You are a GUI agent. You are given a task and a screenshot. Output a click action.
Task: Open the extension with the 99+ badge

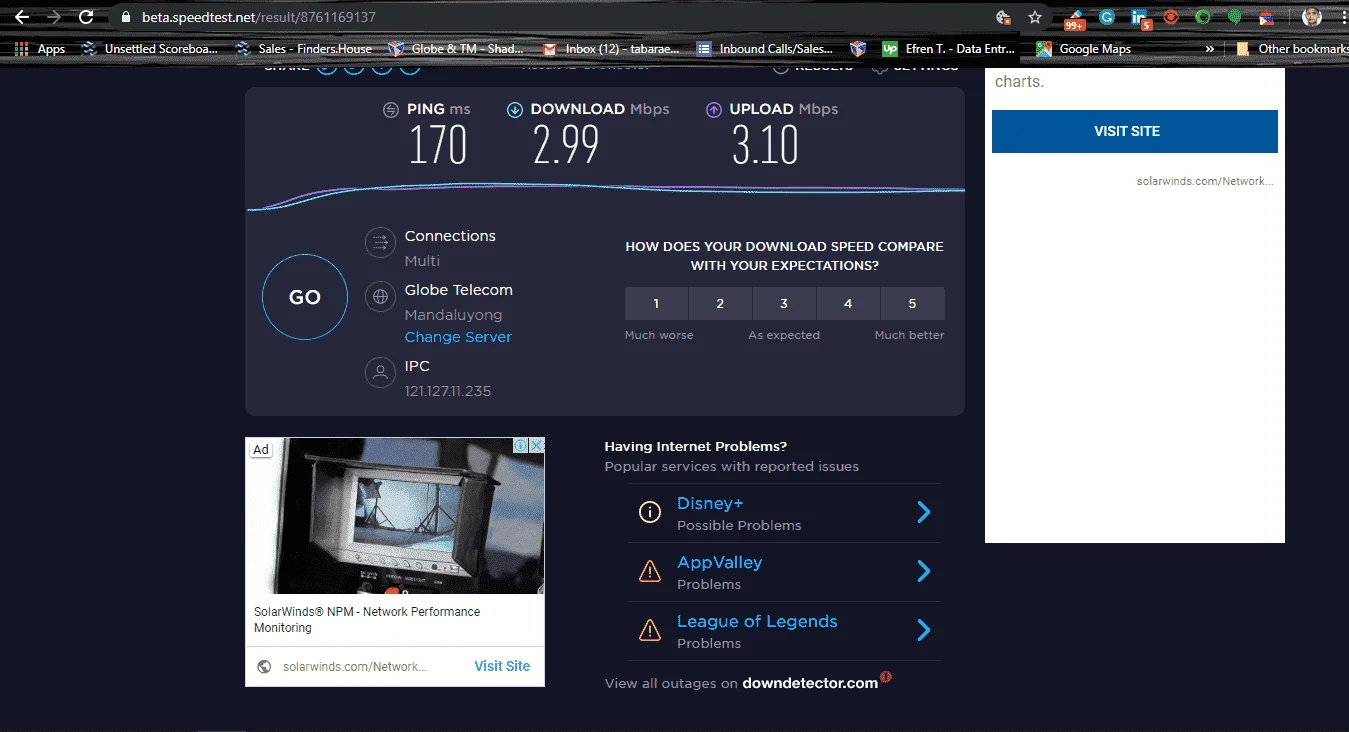click(x=1075, y=18)
